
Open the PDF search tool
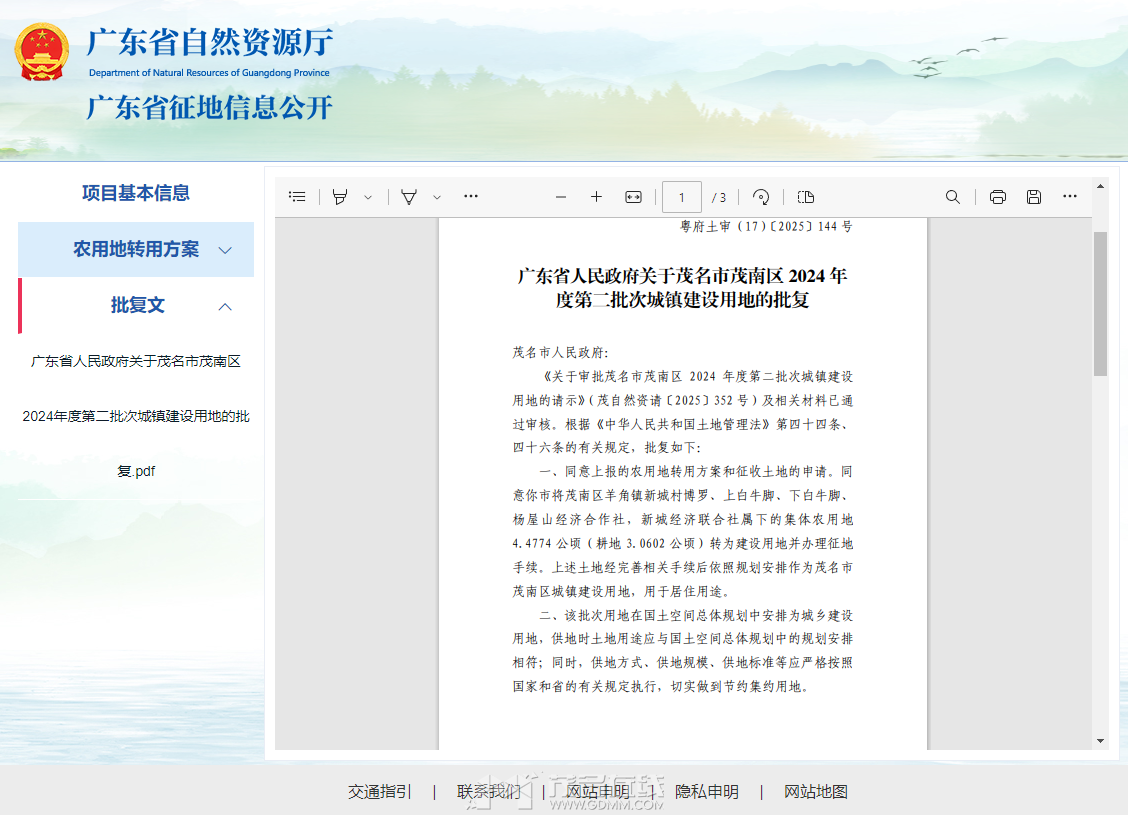pos(953,197)
